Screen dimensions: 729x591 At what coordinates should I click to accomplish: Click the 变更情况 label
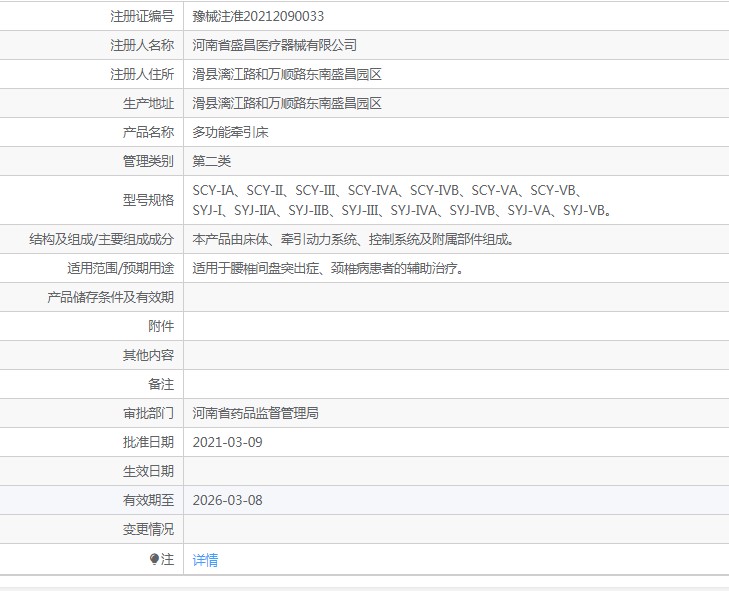(148, 529)
